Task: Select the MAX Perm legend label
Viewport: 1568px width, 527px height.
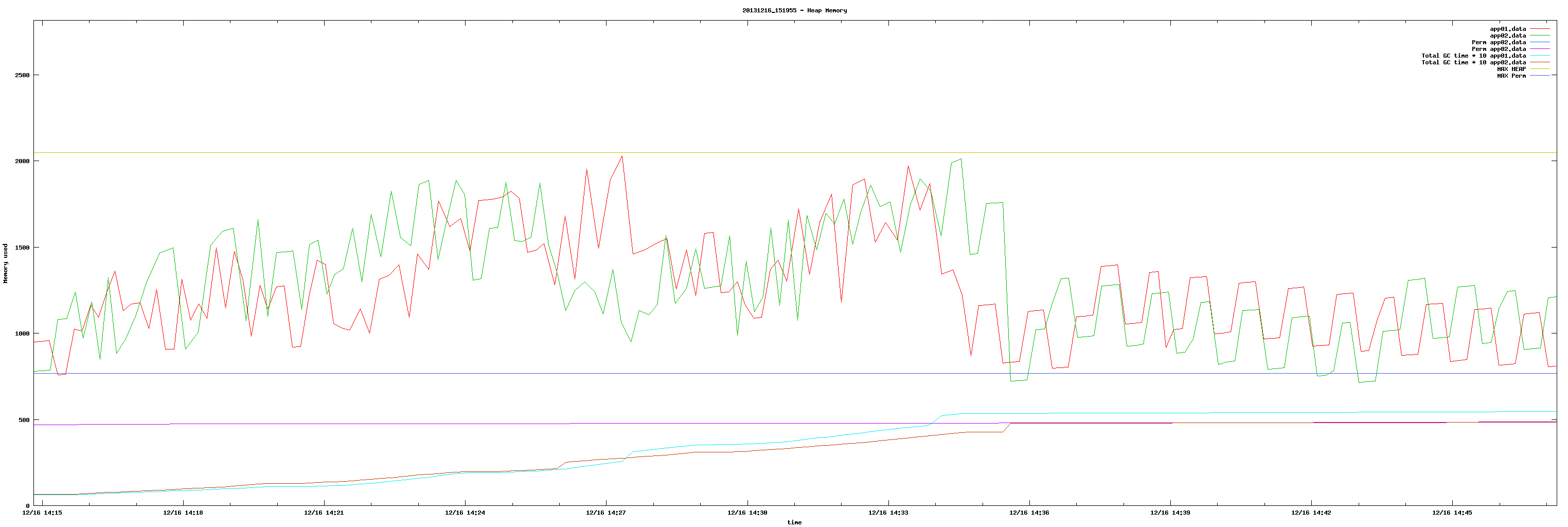Action: [1511, 76]
